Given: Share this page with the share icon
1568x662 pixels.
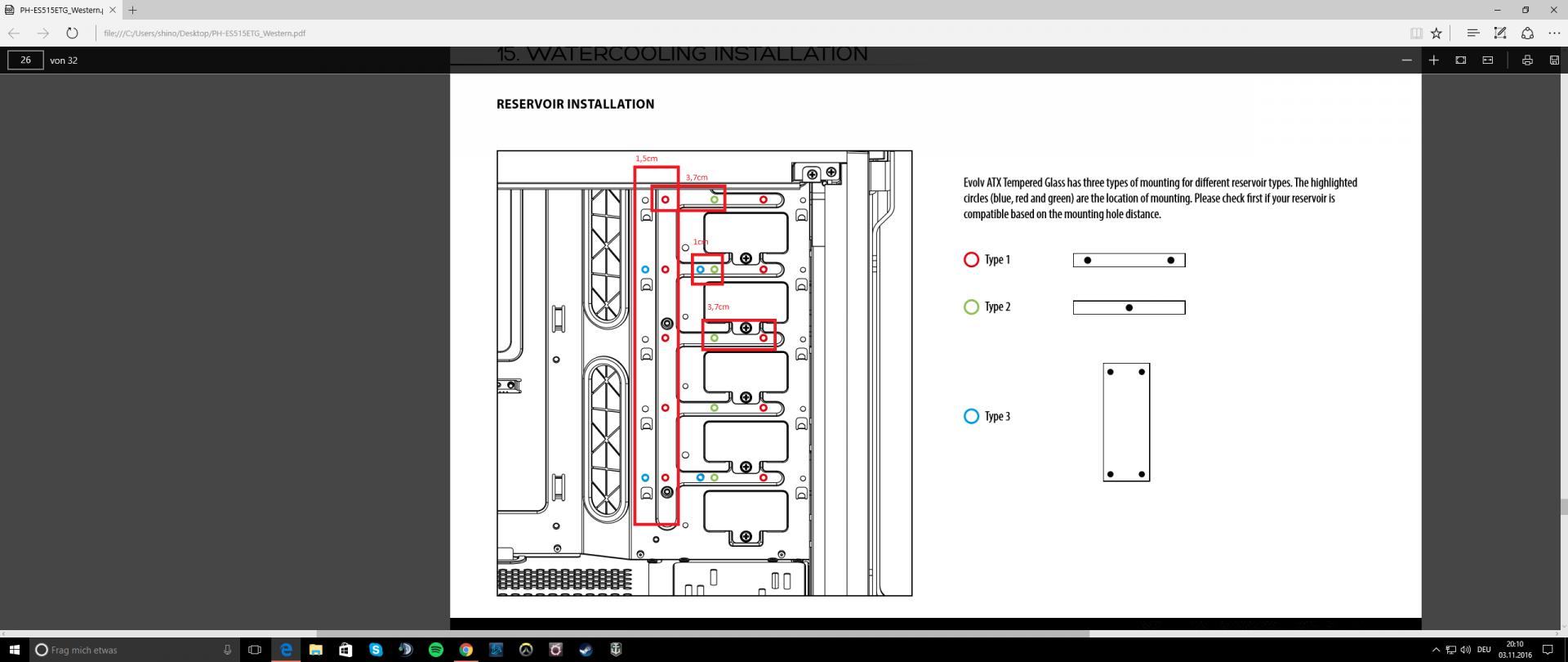Looking at the screenshot, I should point(1527,34).
